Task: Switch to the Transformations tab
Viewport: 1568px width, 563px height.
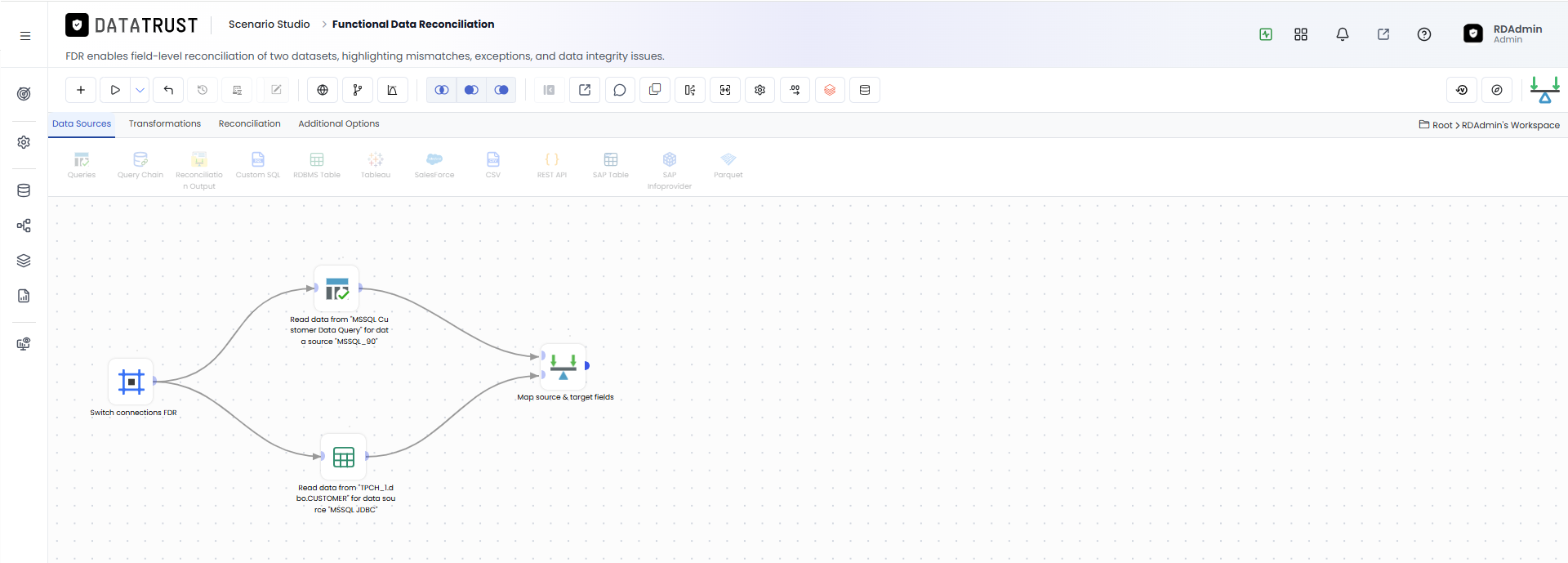Action: pyautogui.click(x=165, y=124)
